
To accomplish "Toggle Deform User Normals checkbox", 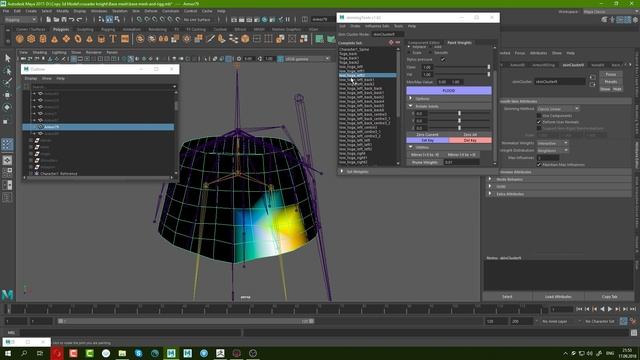I will point(539,122).
